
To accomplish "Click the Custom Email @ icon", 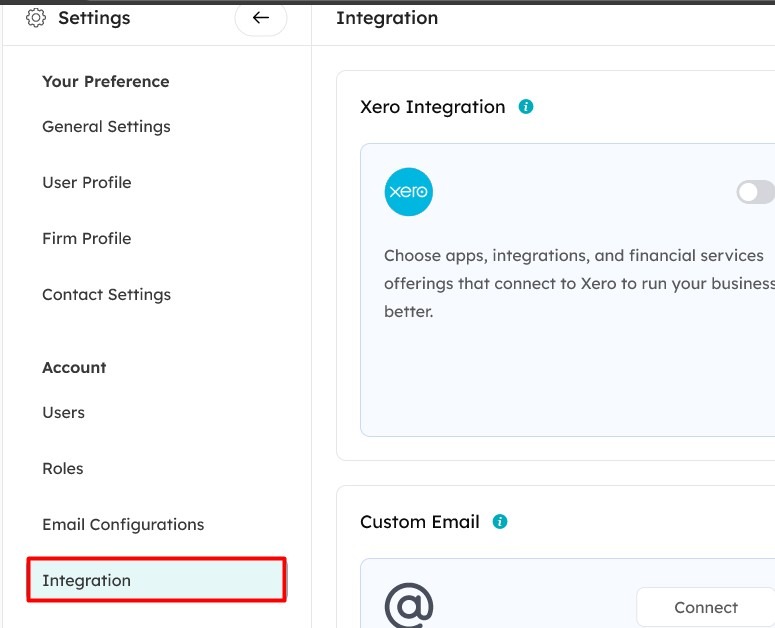I will [409, 606].
